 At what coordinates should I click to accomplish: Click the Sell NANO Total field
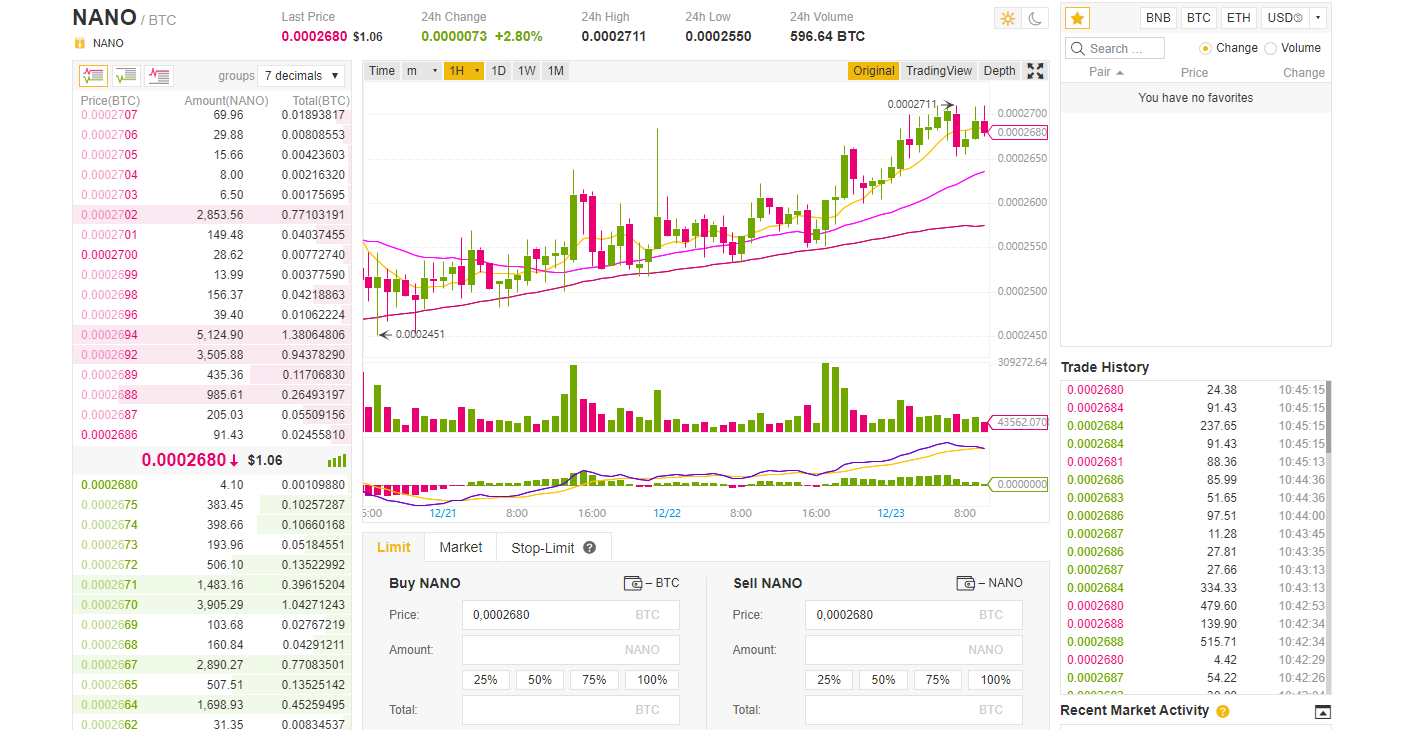coord(913,710)
